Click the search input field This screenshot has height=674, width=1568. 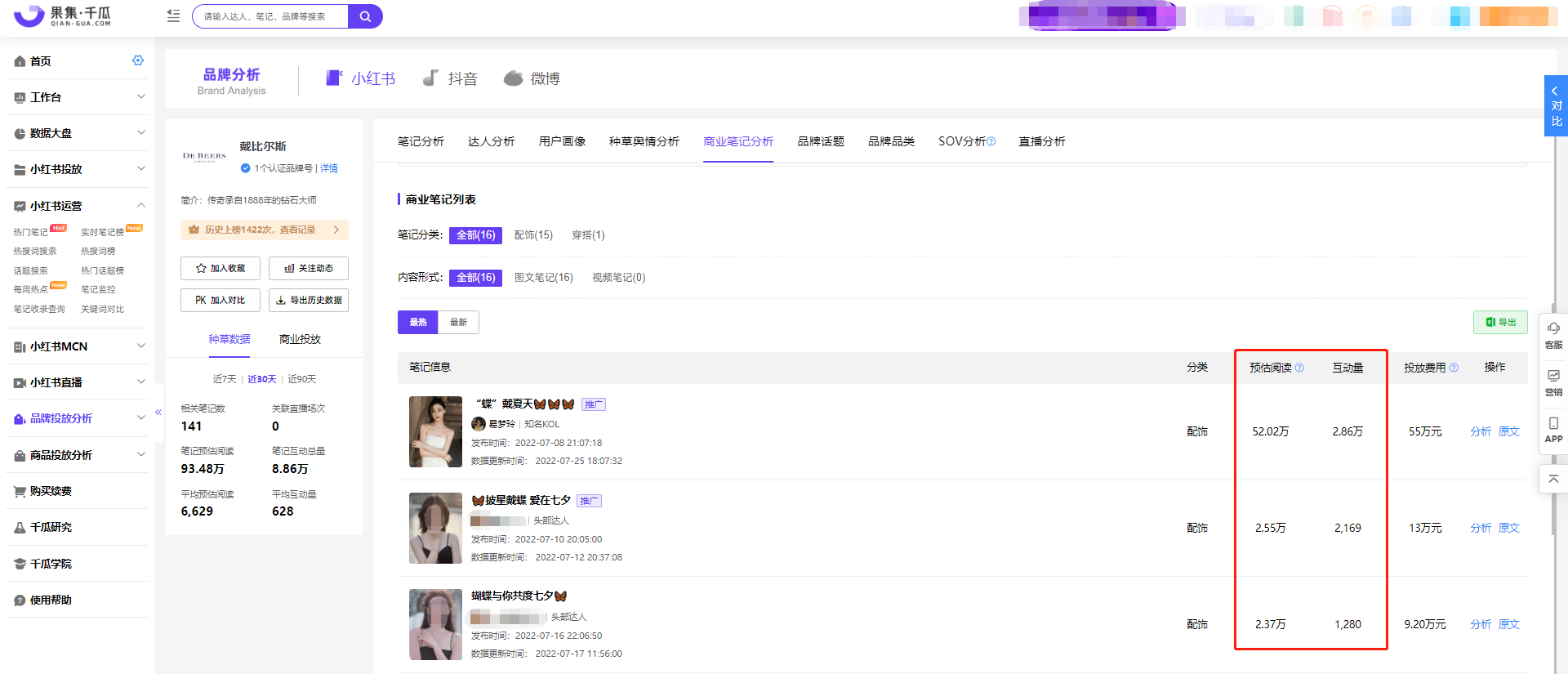point(271,16)
